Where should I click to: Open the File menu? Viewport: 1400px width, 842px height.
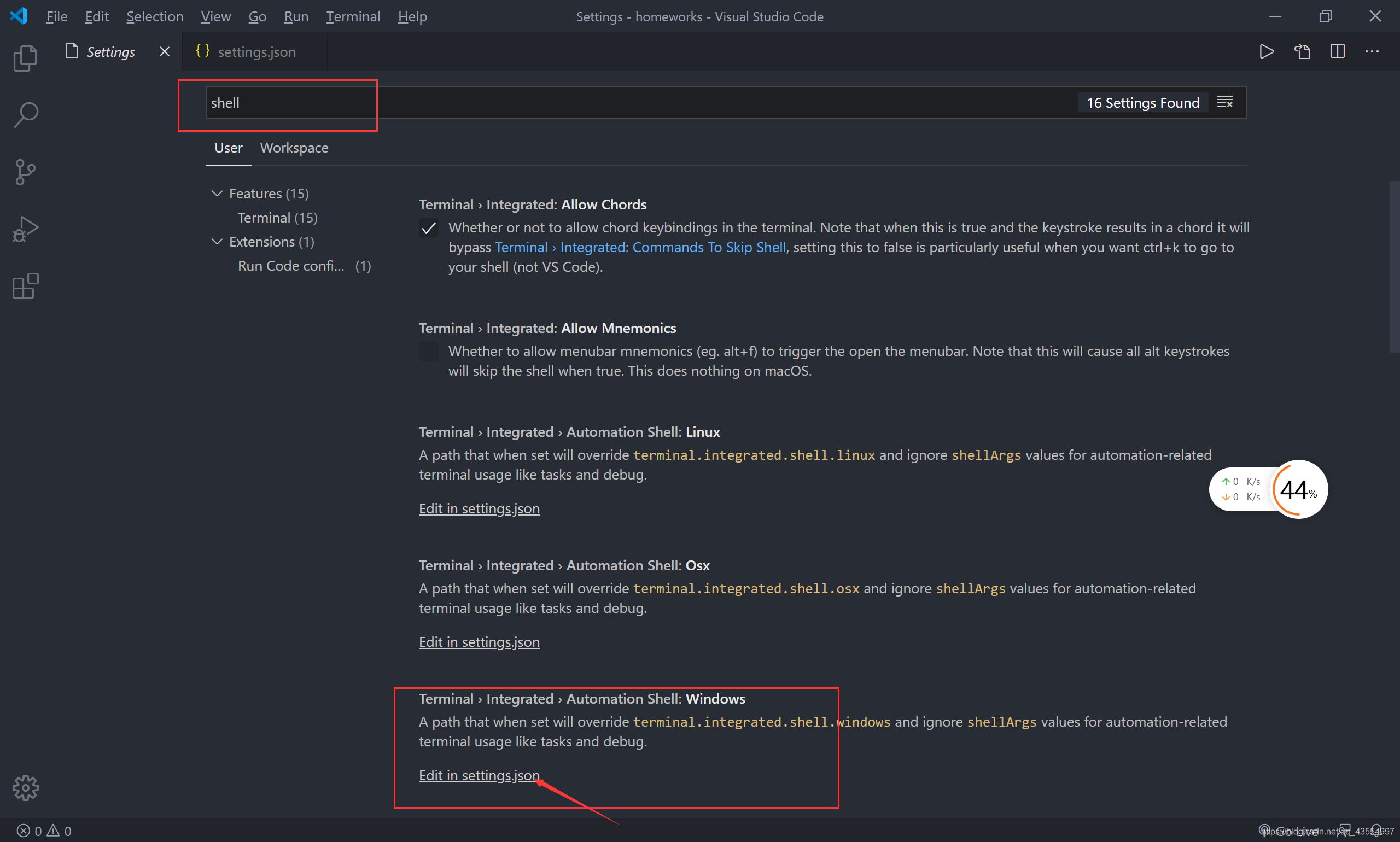57,16
